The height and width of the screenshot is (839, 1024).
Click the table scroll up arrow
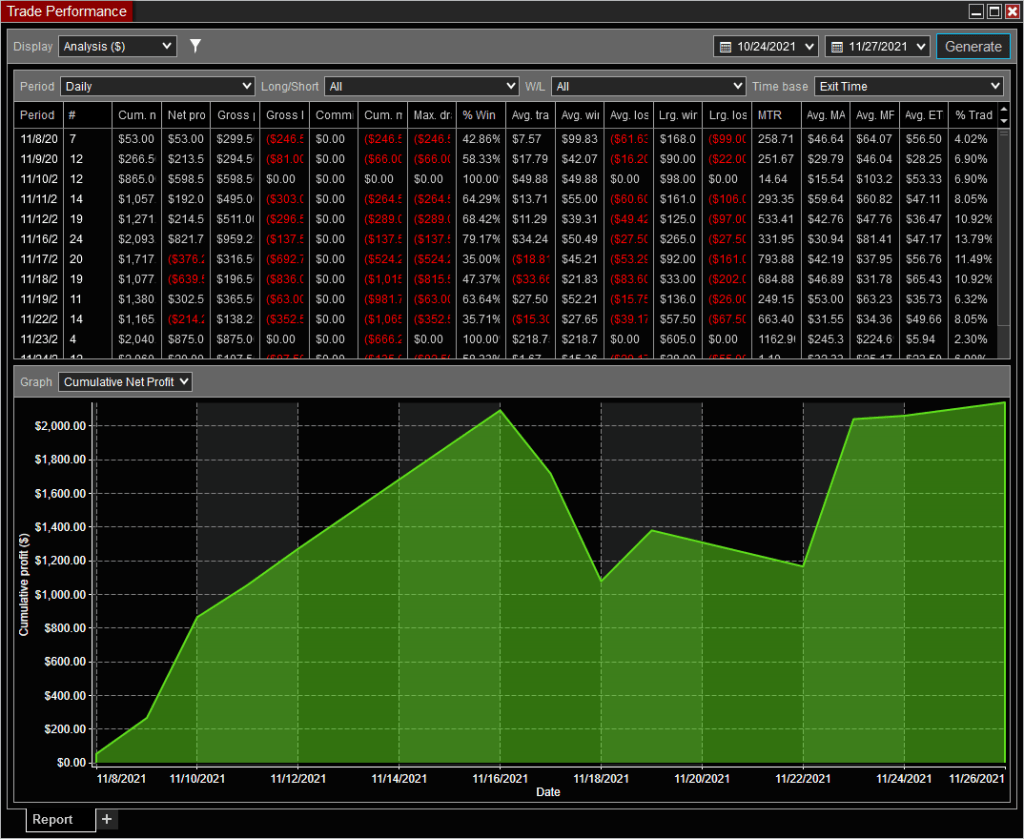point(1004,109)
